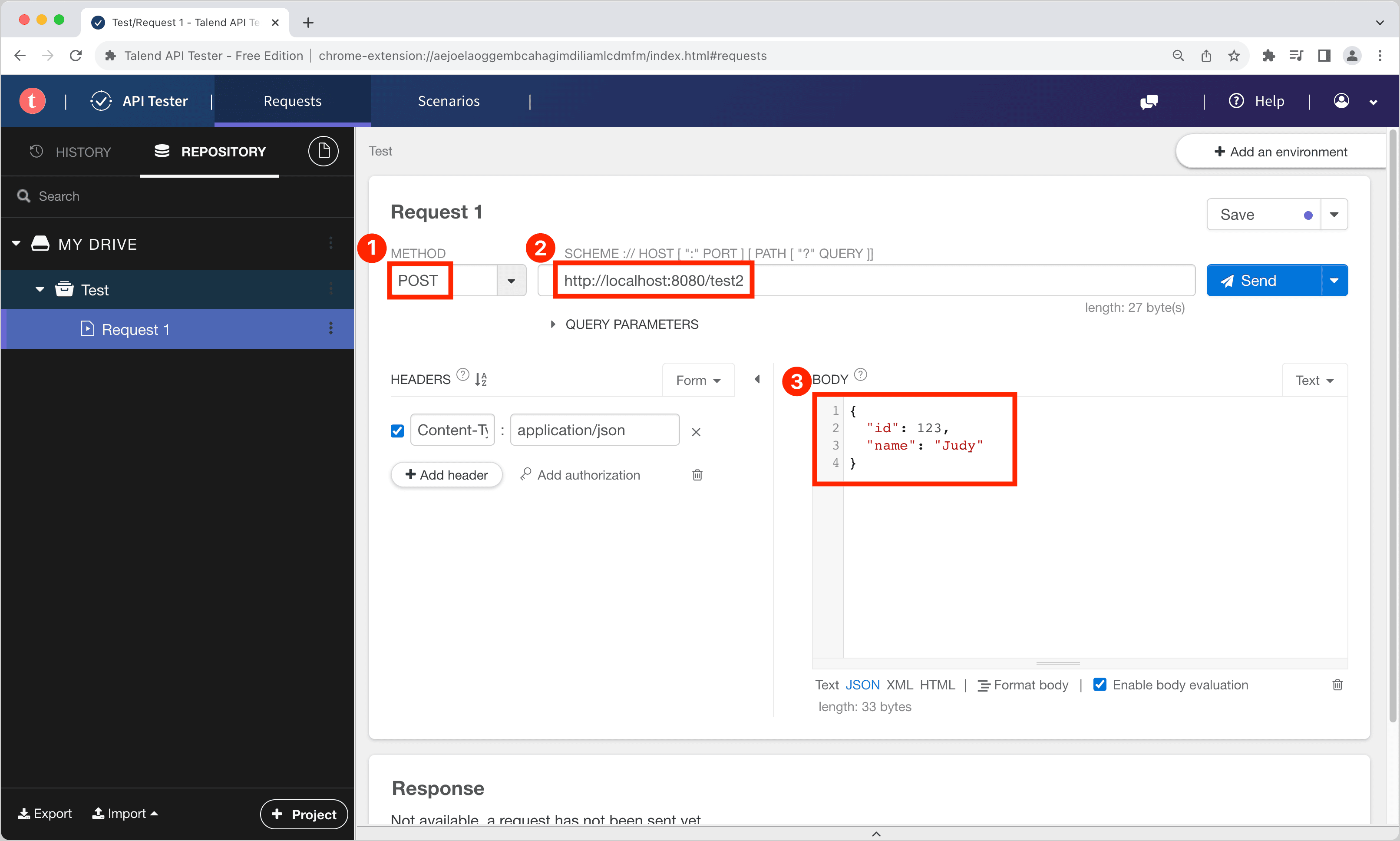Click the Body help icon
The width and height of the screenshot is (1400, 841).
pyautogui.click(x=860, y=374)
